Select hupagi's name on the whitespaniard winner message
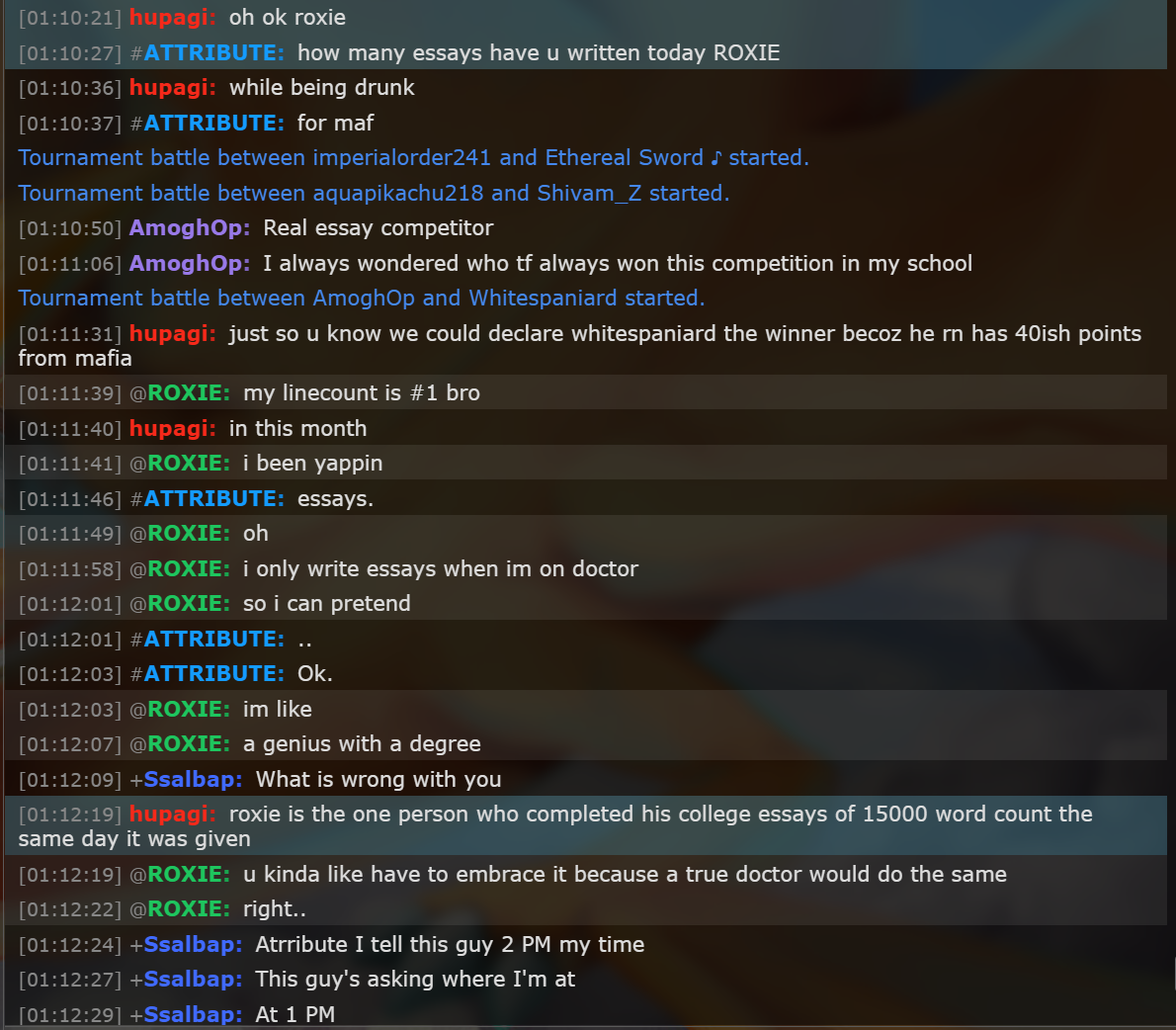 tap(173, 333)
